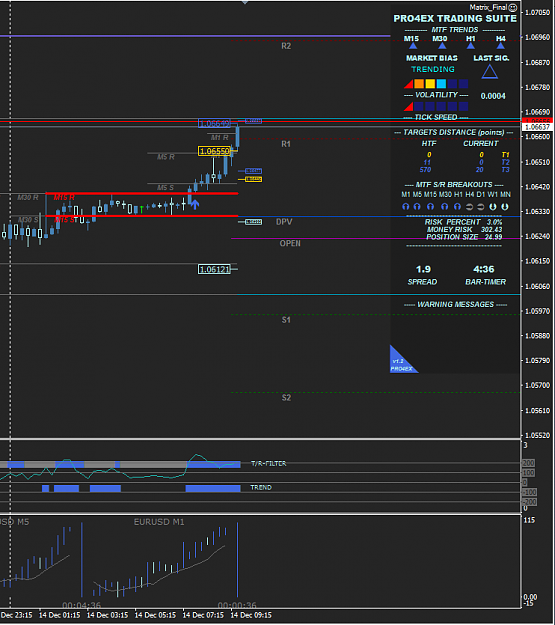This screenshot has height=625, width=555.
Task: Click the PRO4EX v1.2 corner logo
Action: (x=402, y=361)
